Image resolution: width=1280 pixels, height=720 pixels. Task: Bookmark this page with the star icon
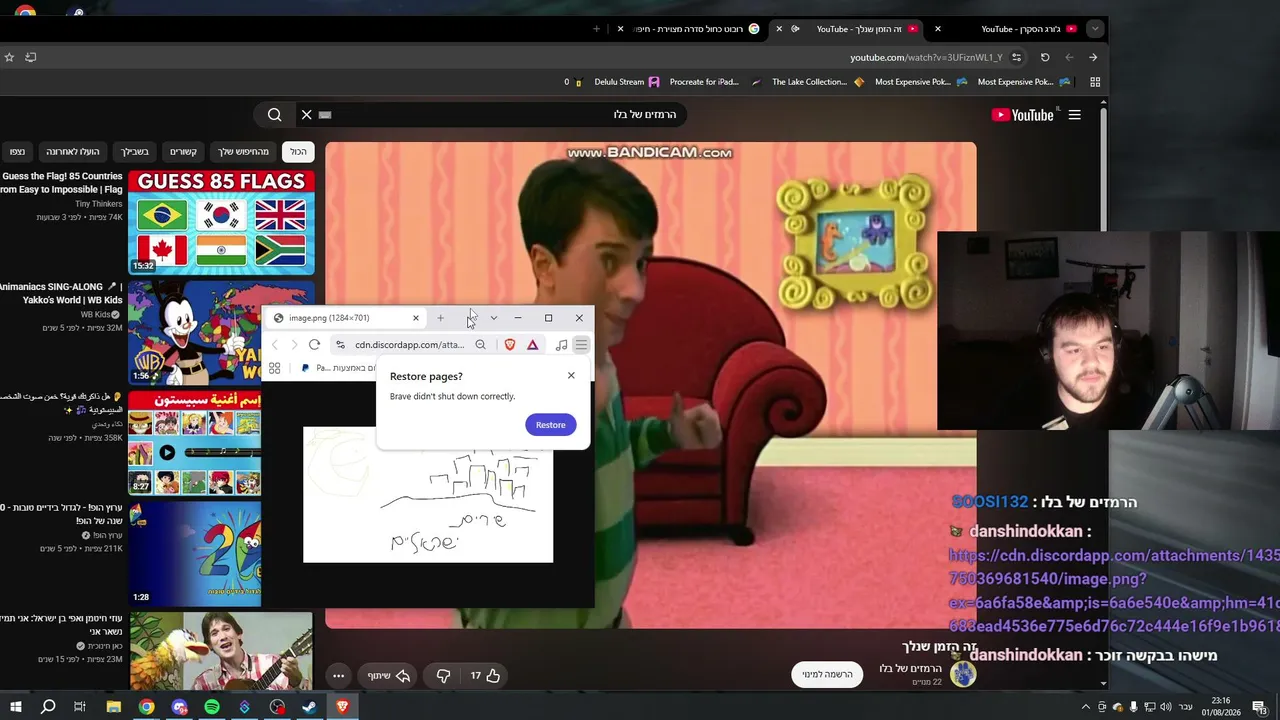pos(9,57)
